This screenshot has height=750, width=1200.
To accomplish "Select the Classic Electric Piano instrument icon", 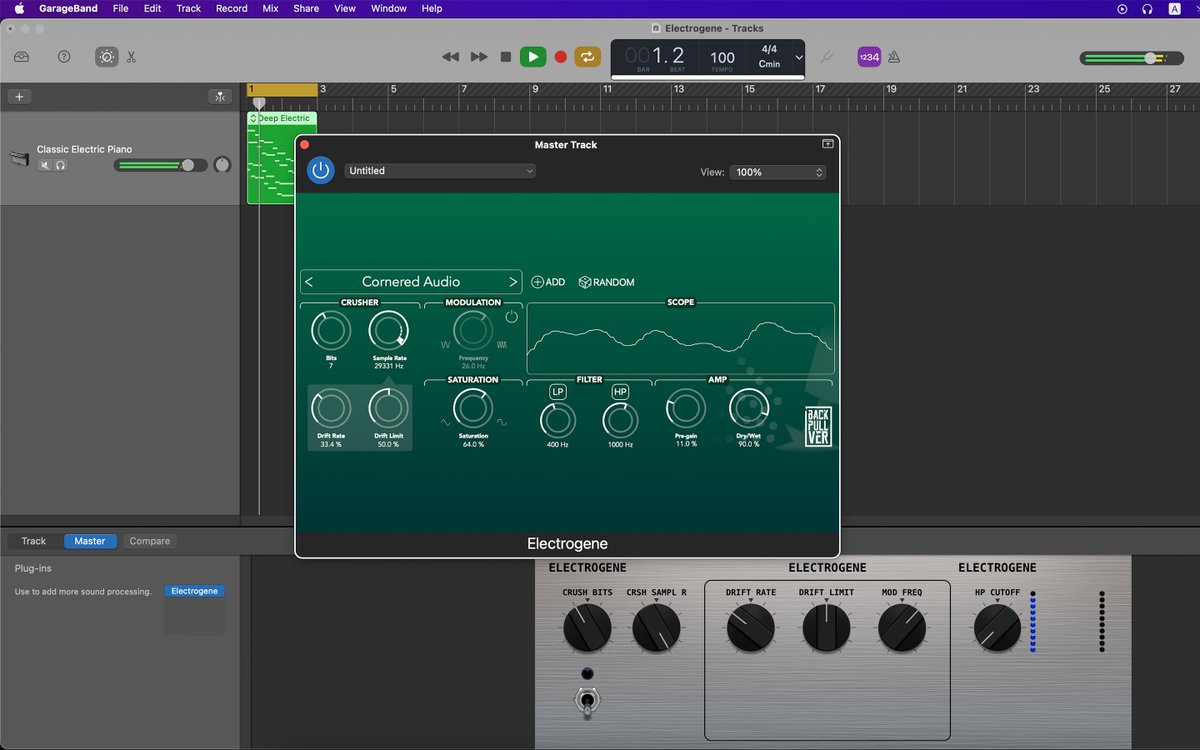I will [x=20, y=158].
